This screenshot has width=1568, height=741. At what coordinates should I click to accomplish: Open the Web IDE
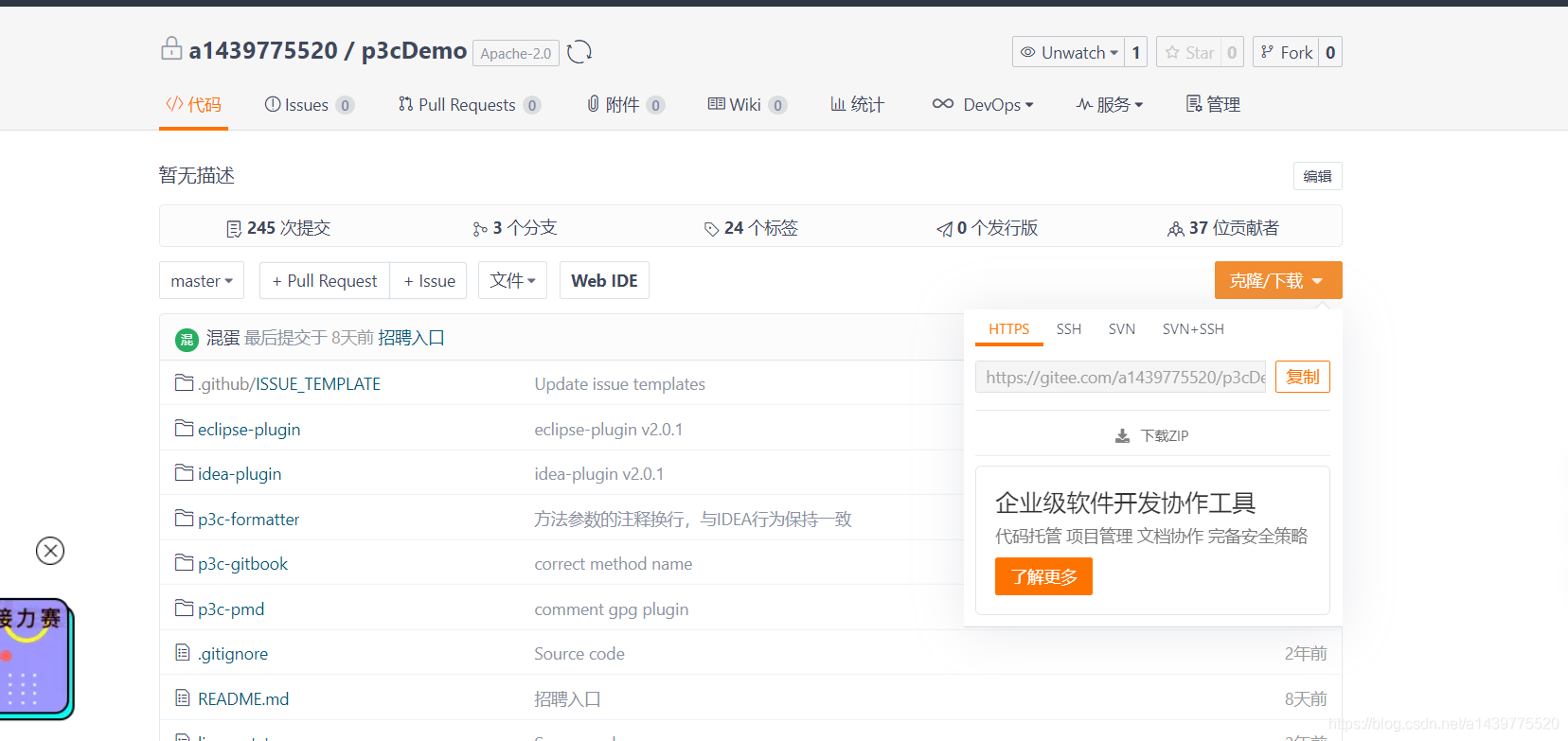(x=604, y=281)
